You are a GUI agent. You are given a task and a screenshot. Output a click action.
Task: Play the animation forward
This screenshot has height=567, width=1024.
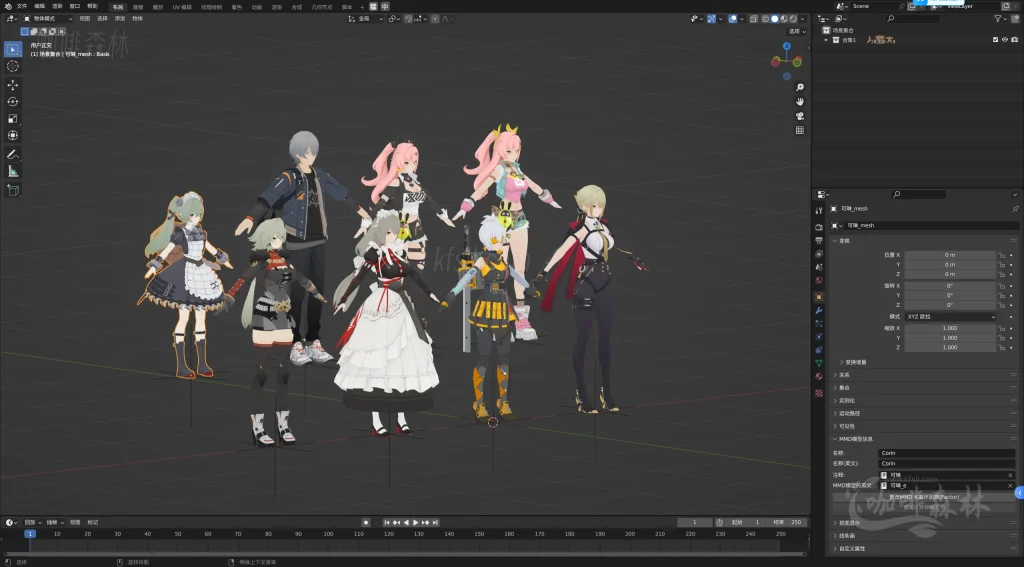[x=415, y=523]
